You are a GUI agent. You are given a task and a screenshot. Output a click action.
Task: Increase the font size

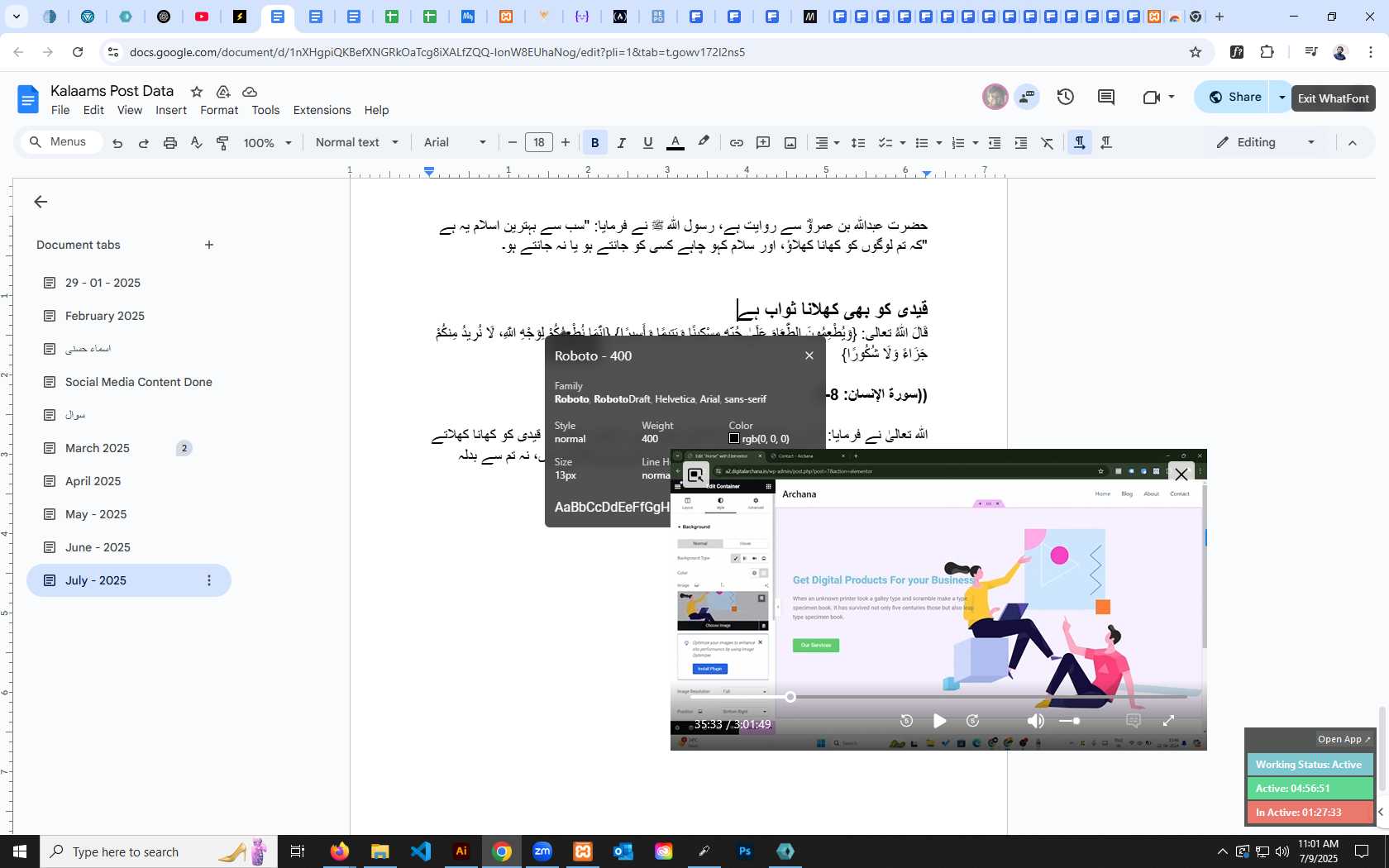point(566,142)
